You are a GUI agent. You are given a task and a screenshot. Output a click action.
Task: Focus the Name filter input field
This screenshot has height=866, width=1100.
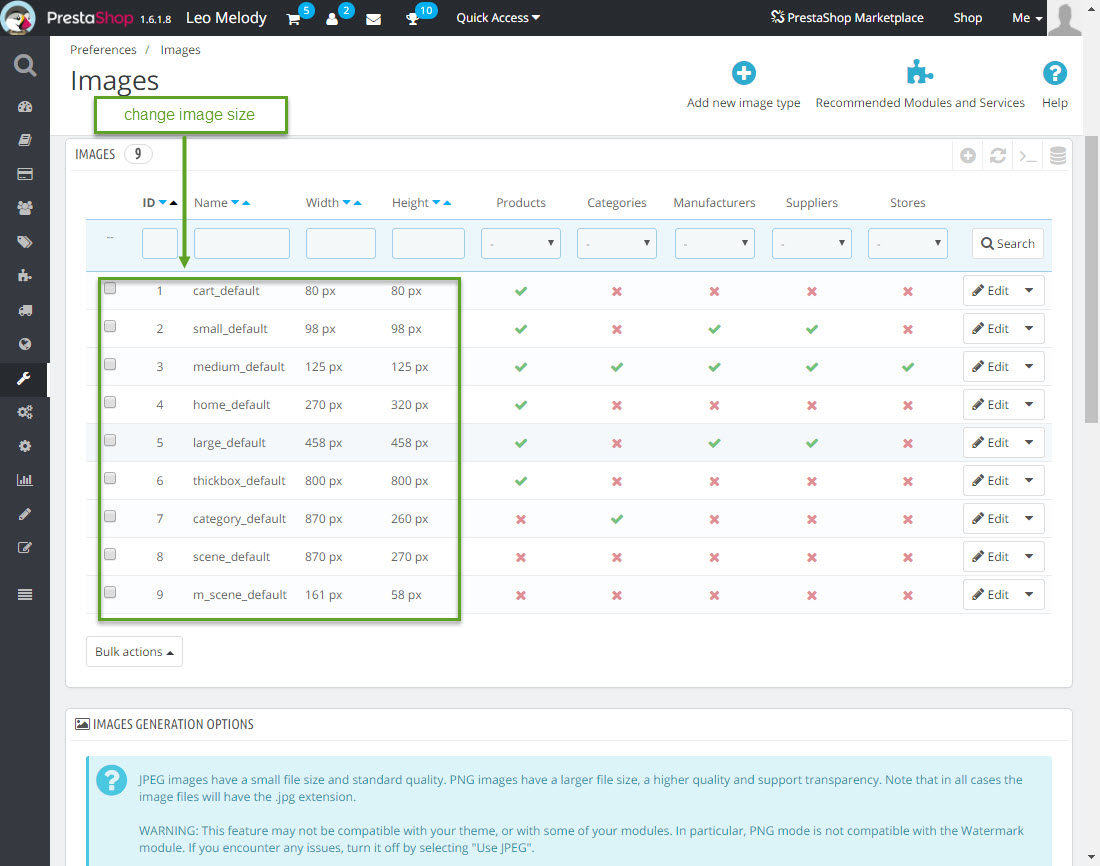pos(242,244)
